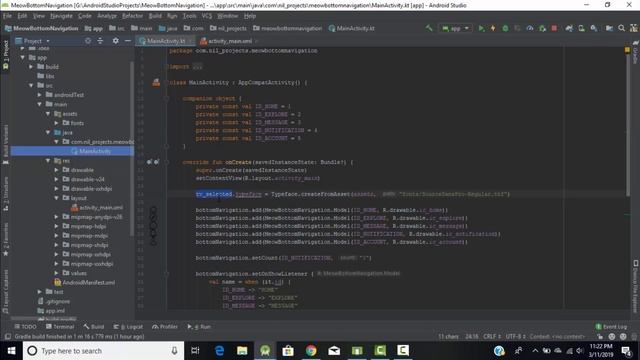640x360 pixels.
Task: Click the Project panel vertical scrollbar
Action: click(132, 149)
